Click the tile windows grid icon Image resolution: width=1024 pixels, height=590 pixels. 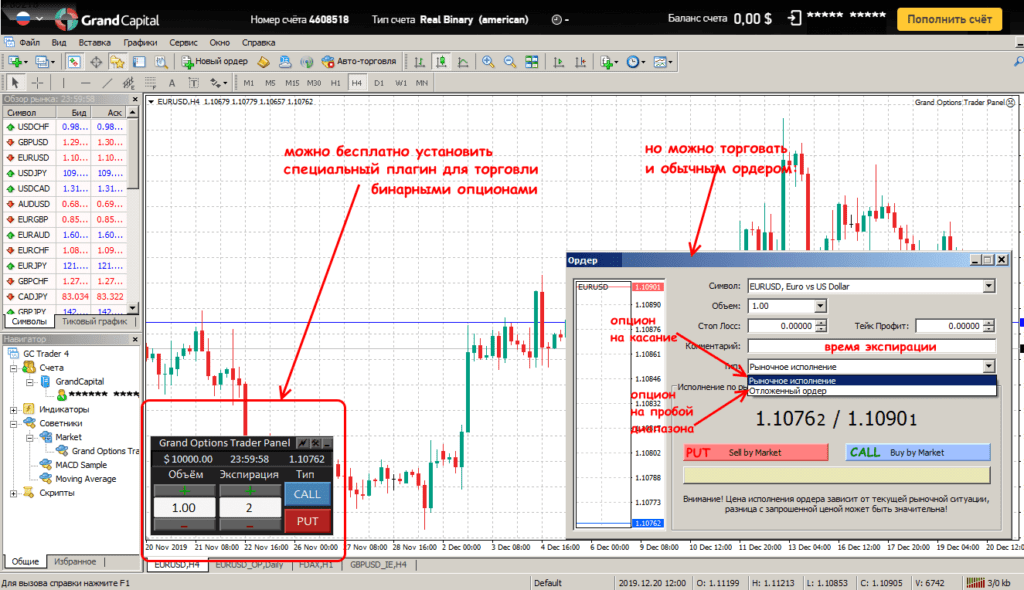531,62
